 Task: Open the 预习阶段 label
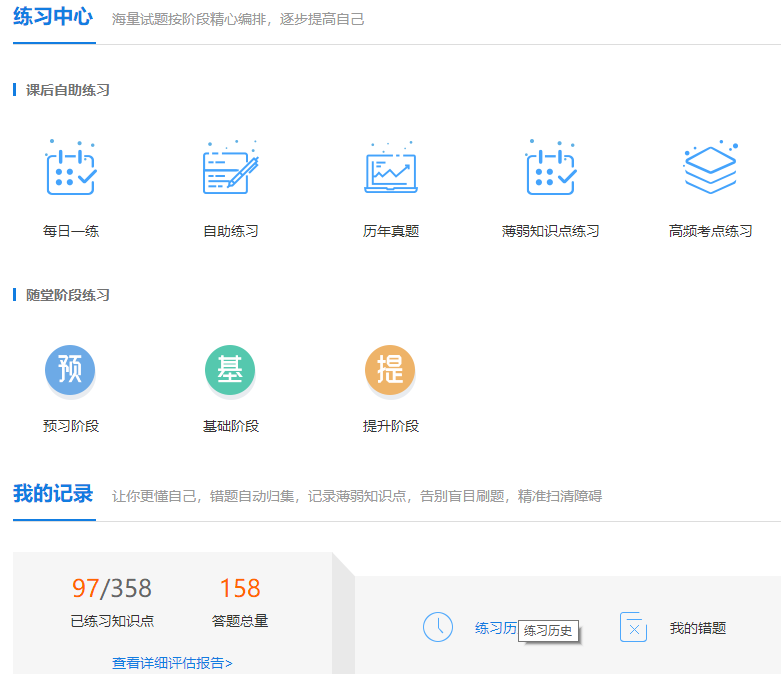coord(71,426)
